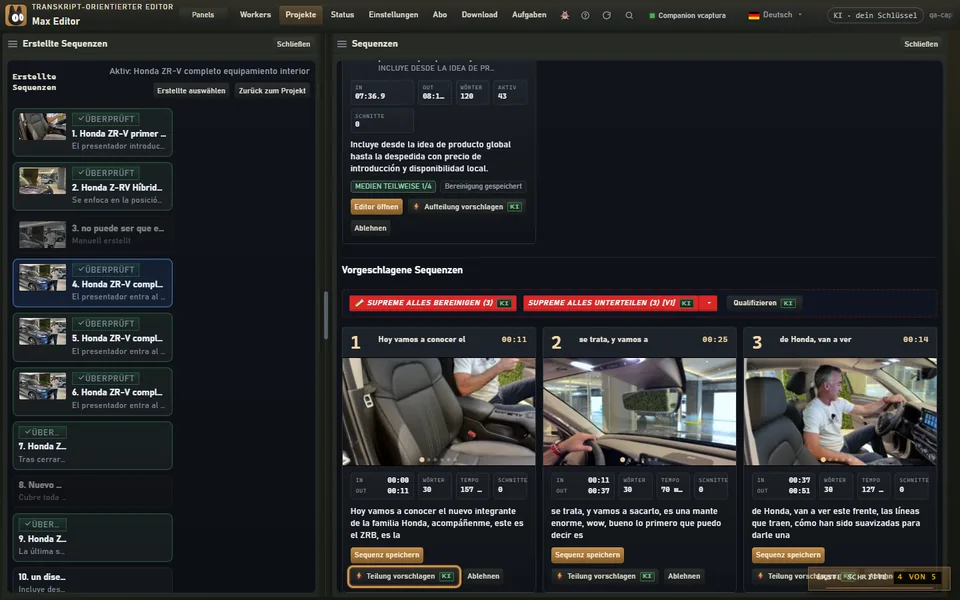Click the video thumbnail of suggested sequence 2
The image size is (960, 600).
639,412
